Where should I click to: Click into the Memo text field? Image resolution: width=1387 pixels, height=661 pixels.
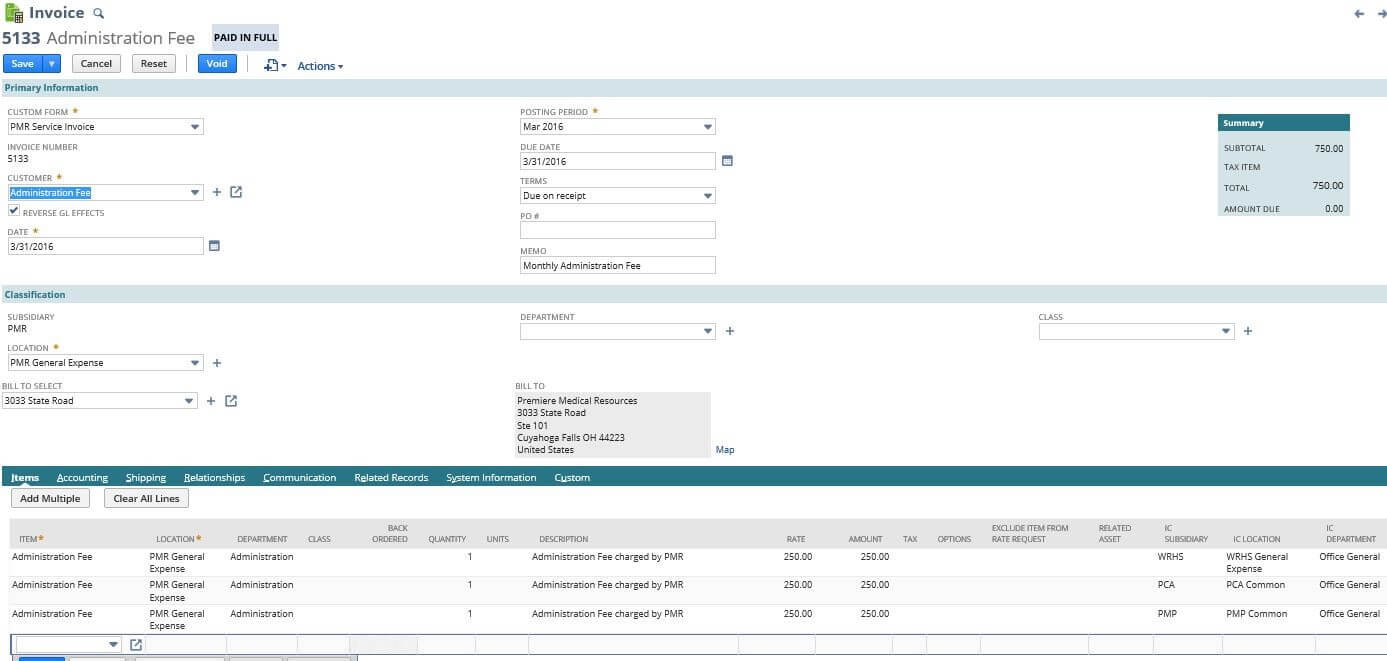point(617,266)
